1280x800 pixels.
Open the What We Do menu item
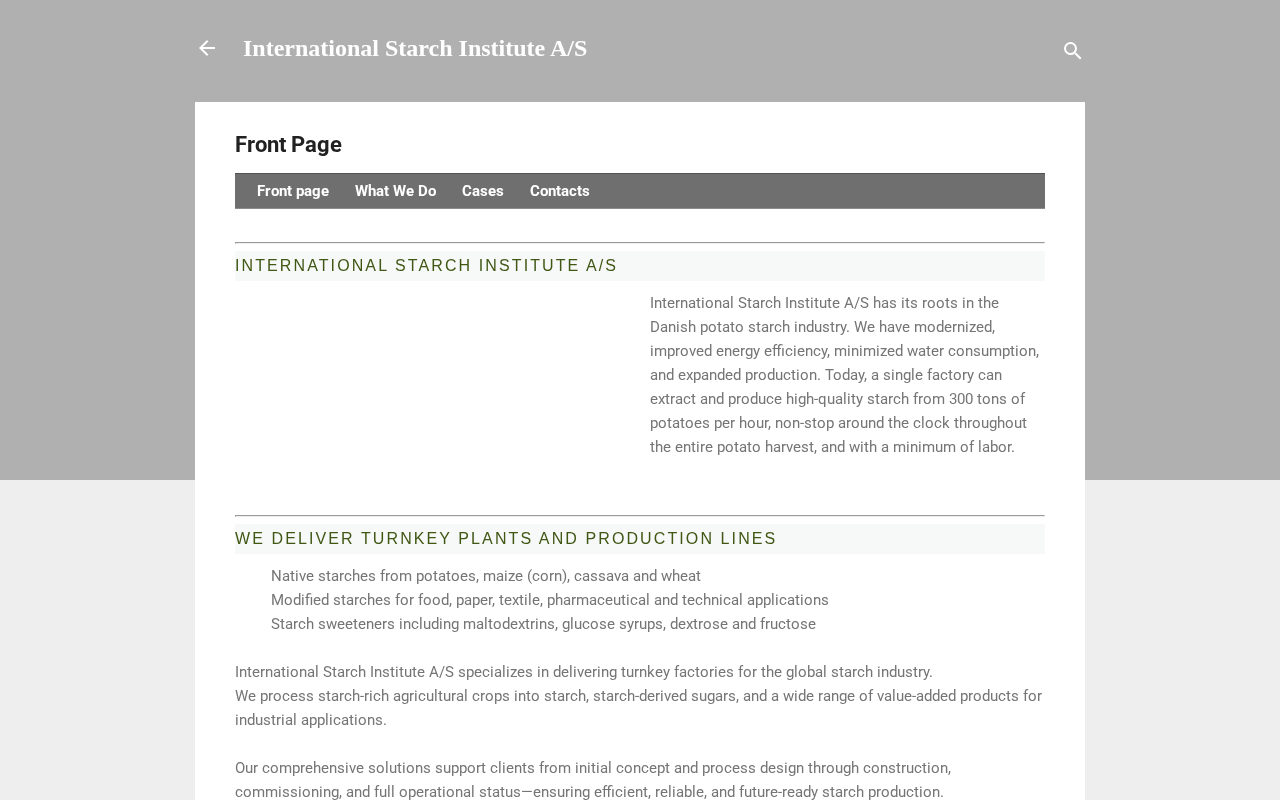(395, 191)
